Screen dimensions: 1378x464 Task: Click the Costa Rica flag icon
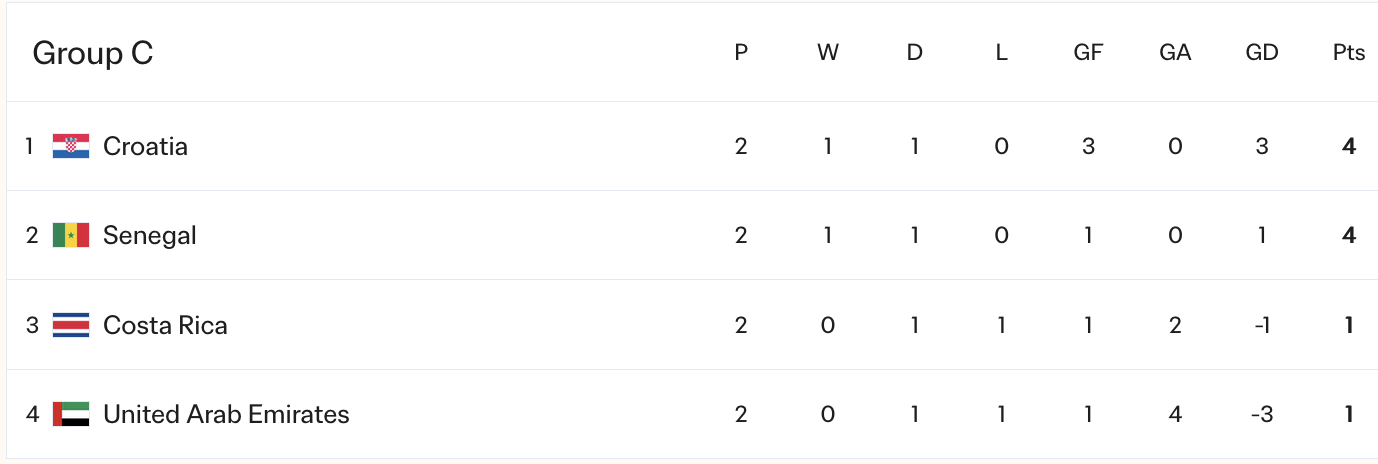71,325
